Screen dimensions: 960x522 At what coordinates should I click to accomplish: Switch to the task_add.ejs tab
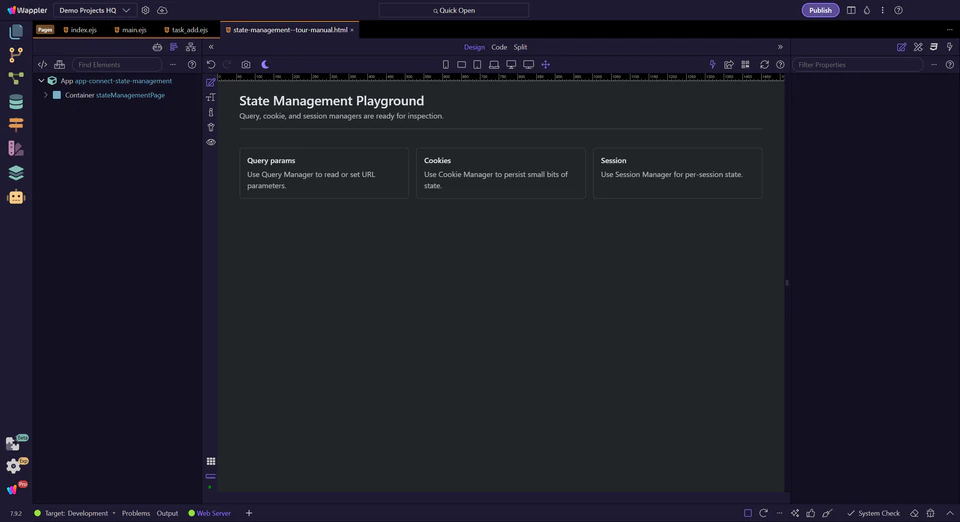click(186, 29)
